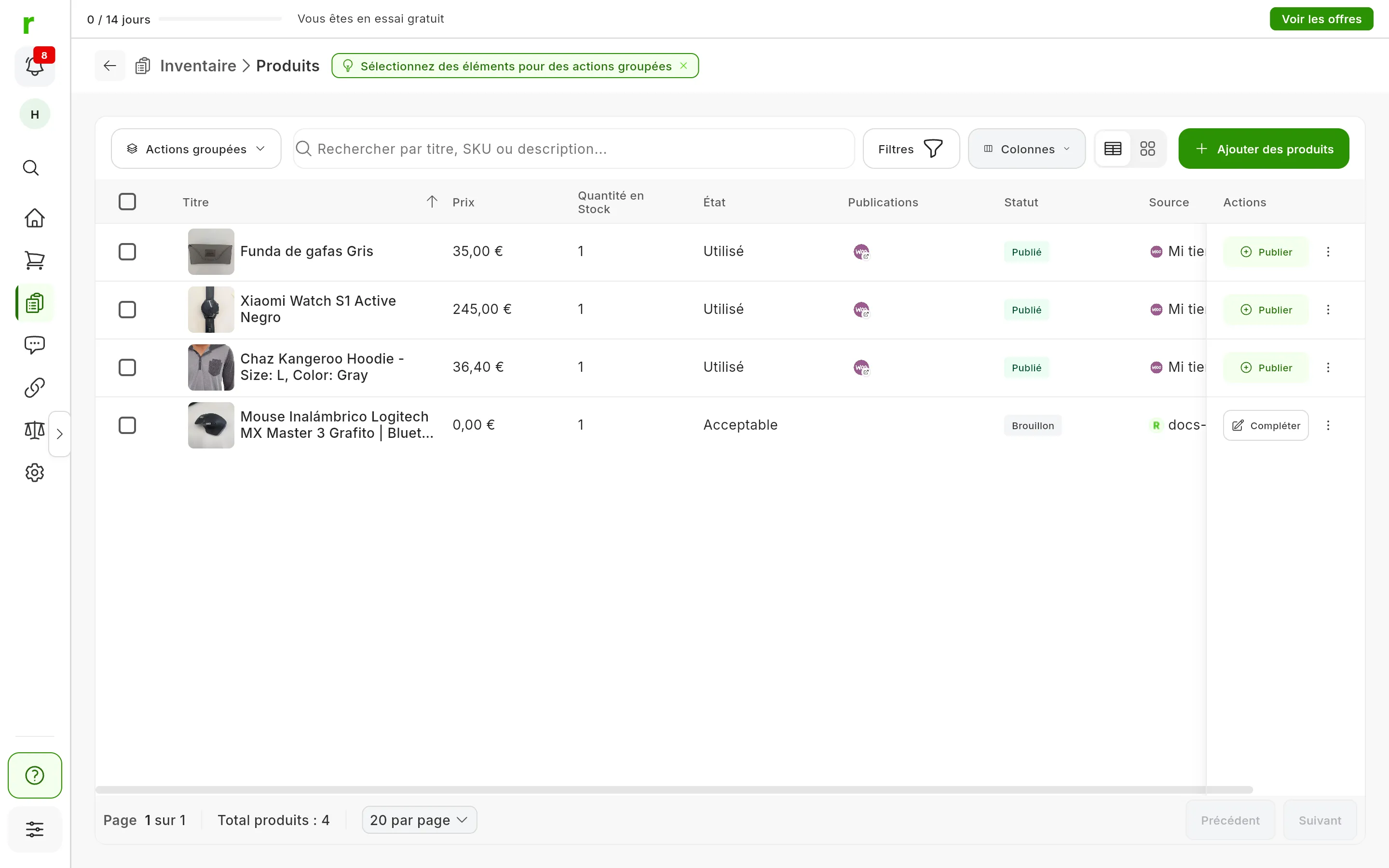
Task: Click Ajouter des produits button
Action: tap(1264, 149)
